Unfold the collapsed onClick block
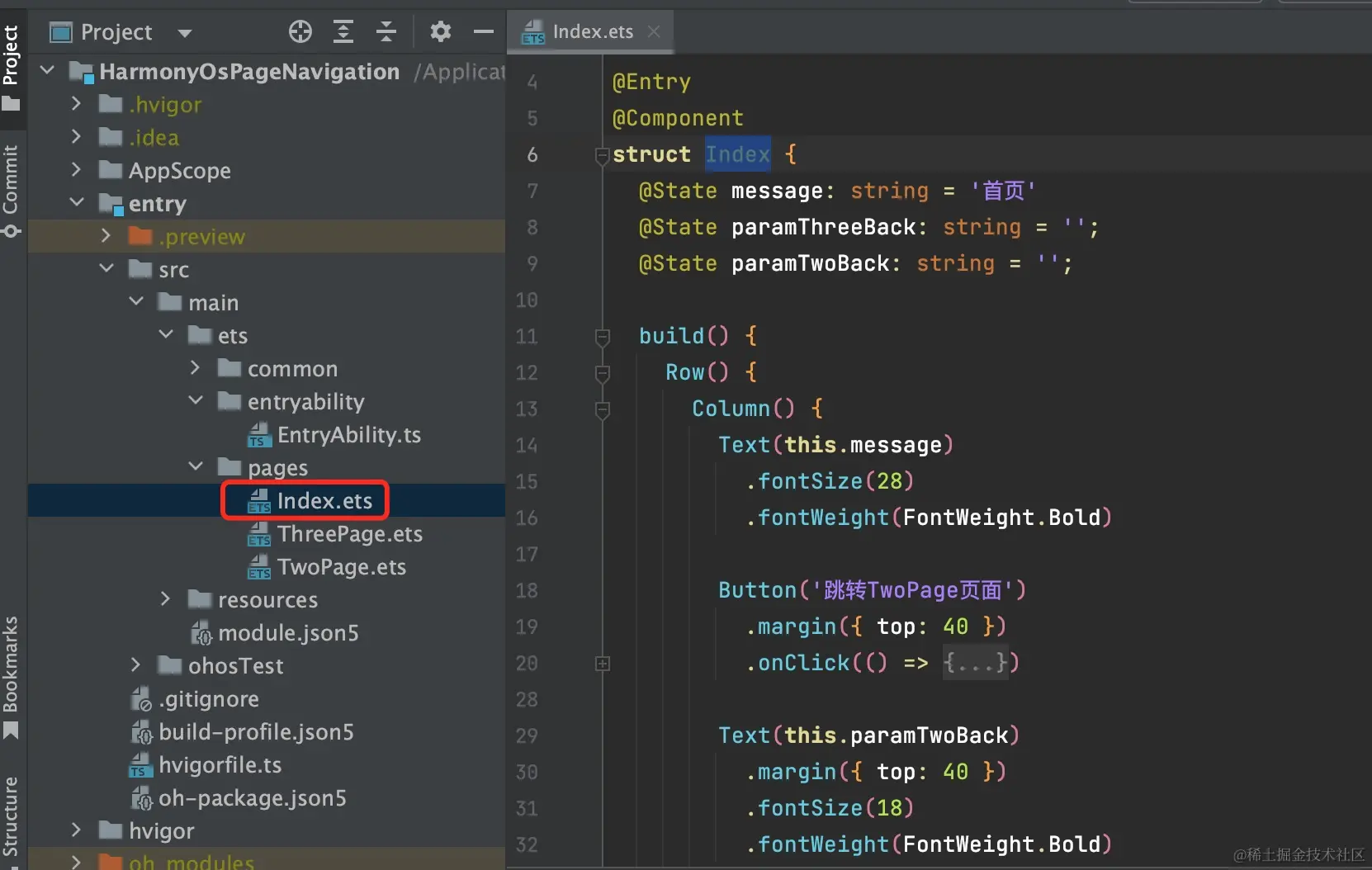Image resolution: width=1372 pixels, height=870 pixels. 603,663
